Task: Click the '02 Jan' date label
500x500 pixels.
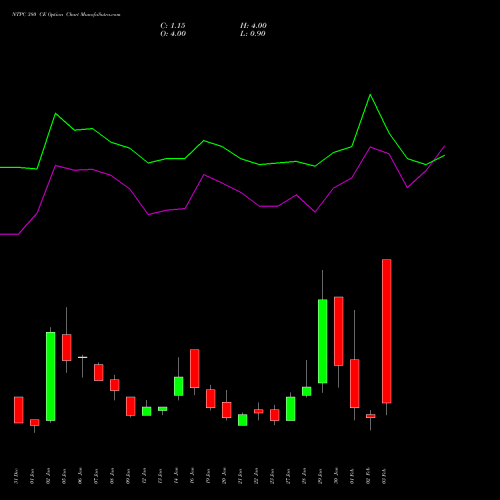Action: click(49, 476)
